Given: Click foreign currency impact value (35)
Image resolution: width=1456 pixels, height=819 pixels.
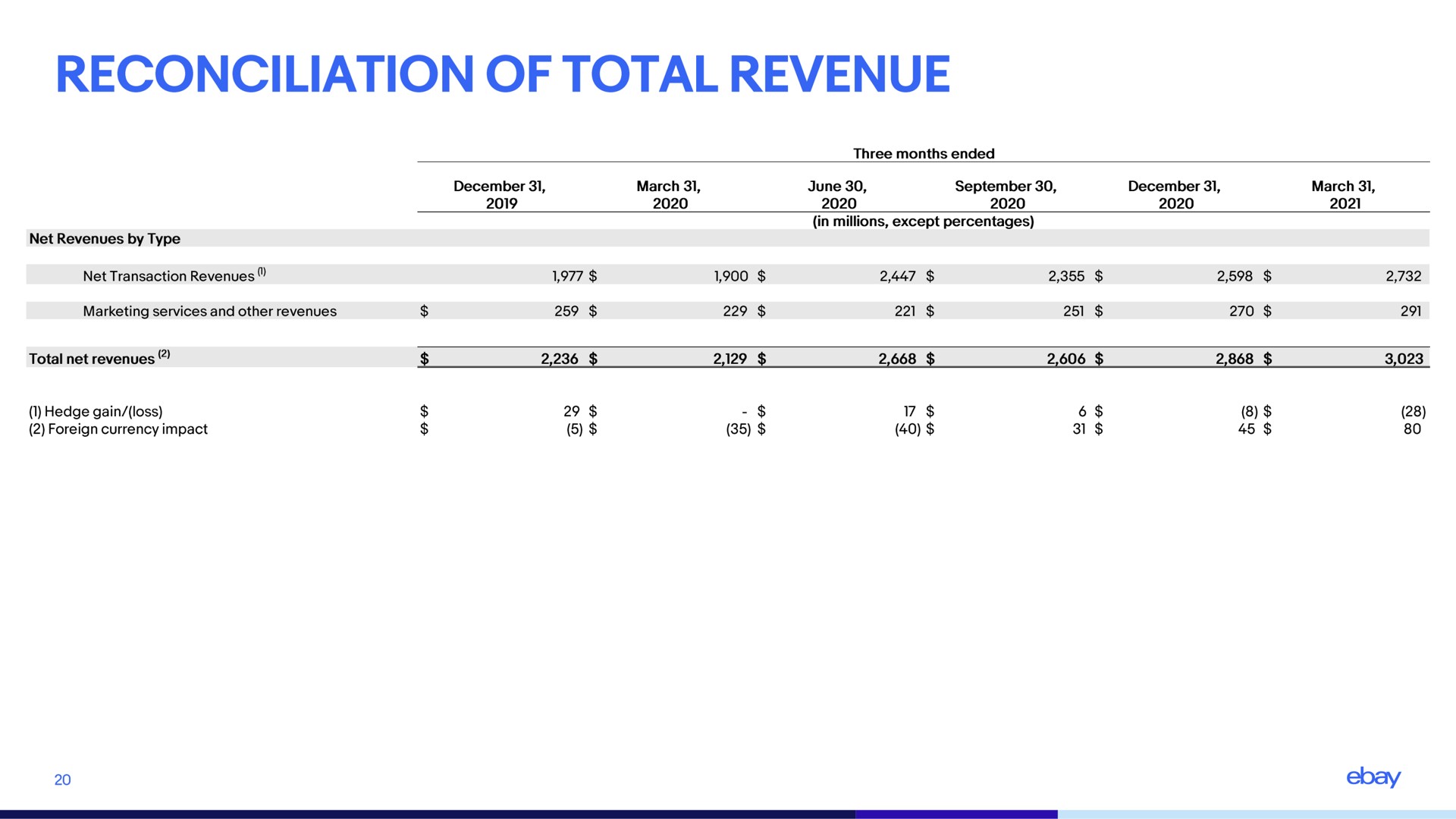Looking at the screenshot, I should click(x=739, y=429).
